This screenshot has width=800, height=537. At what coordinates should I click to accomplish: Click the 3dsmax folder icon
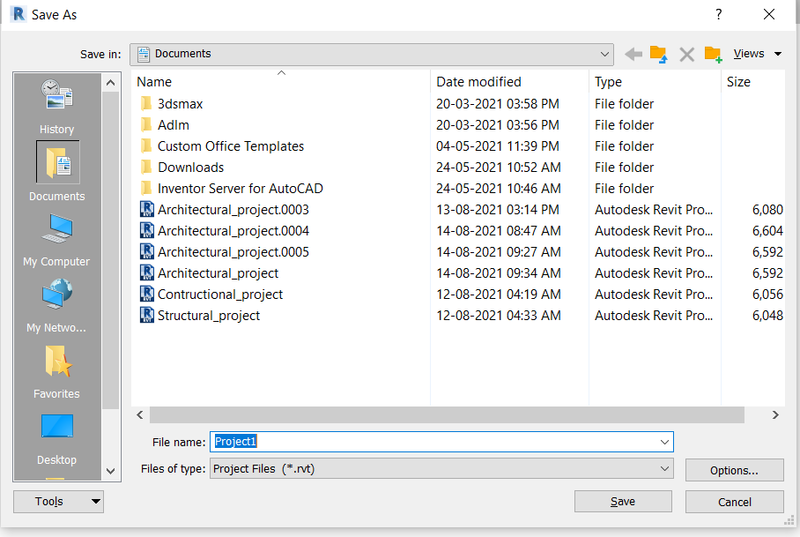coord(146,104)
